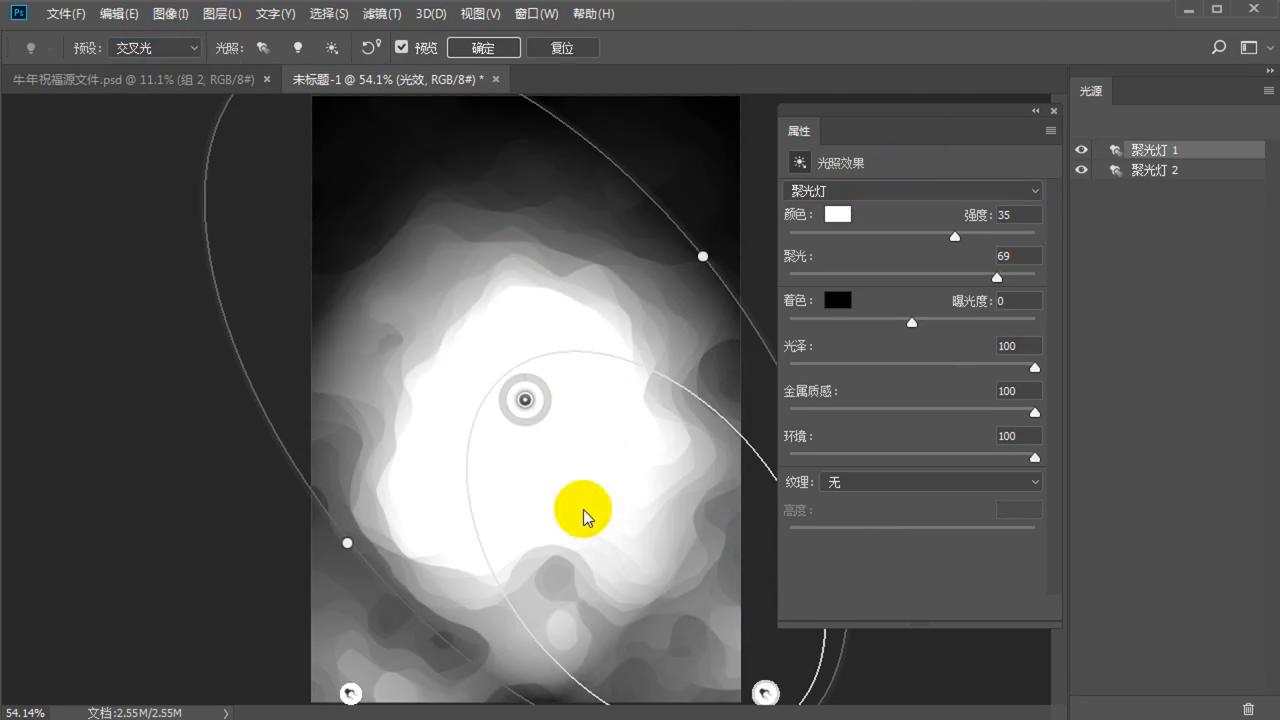
Task: Hide 聚光灯 1 using its eye icon
Action: click(1081, 150)
